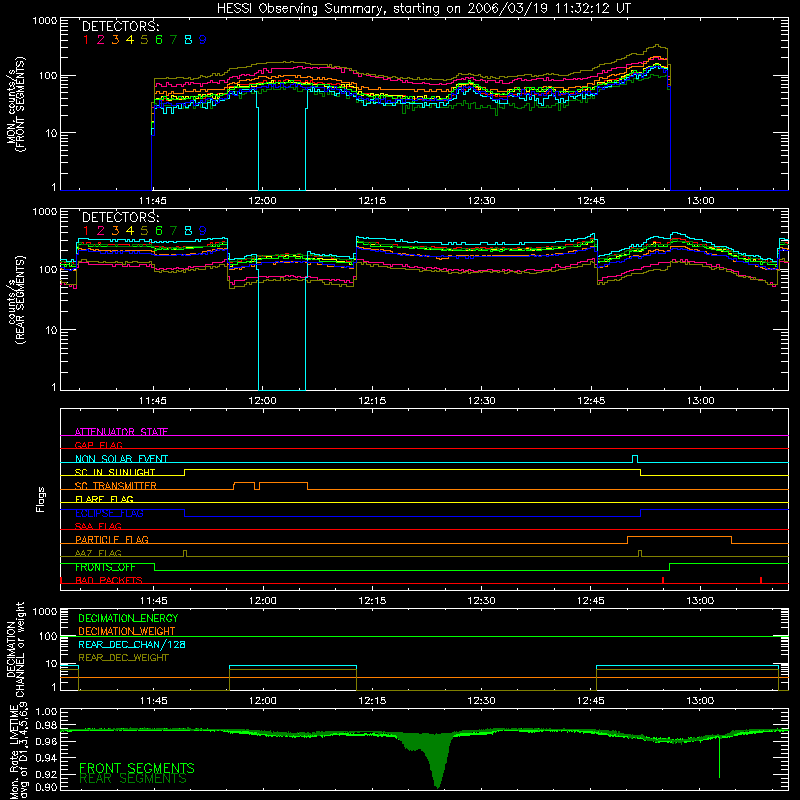Click the vertical Flags axis title
The height and width of the screenshot is (800, 800).
click(41, 499)
